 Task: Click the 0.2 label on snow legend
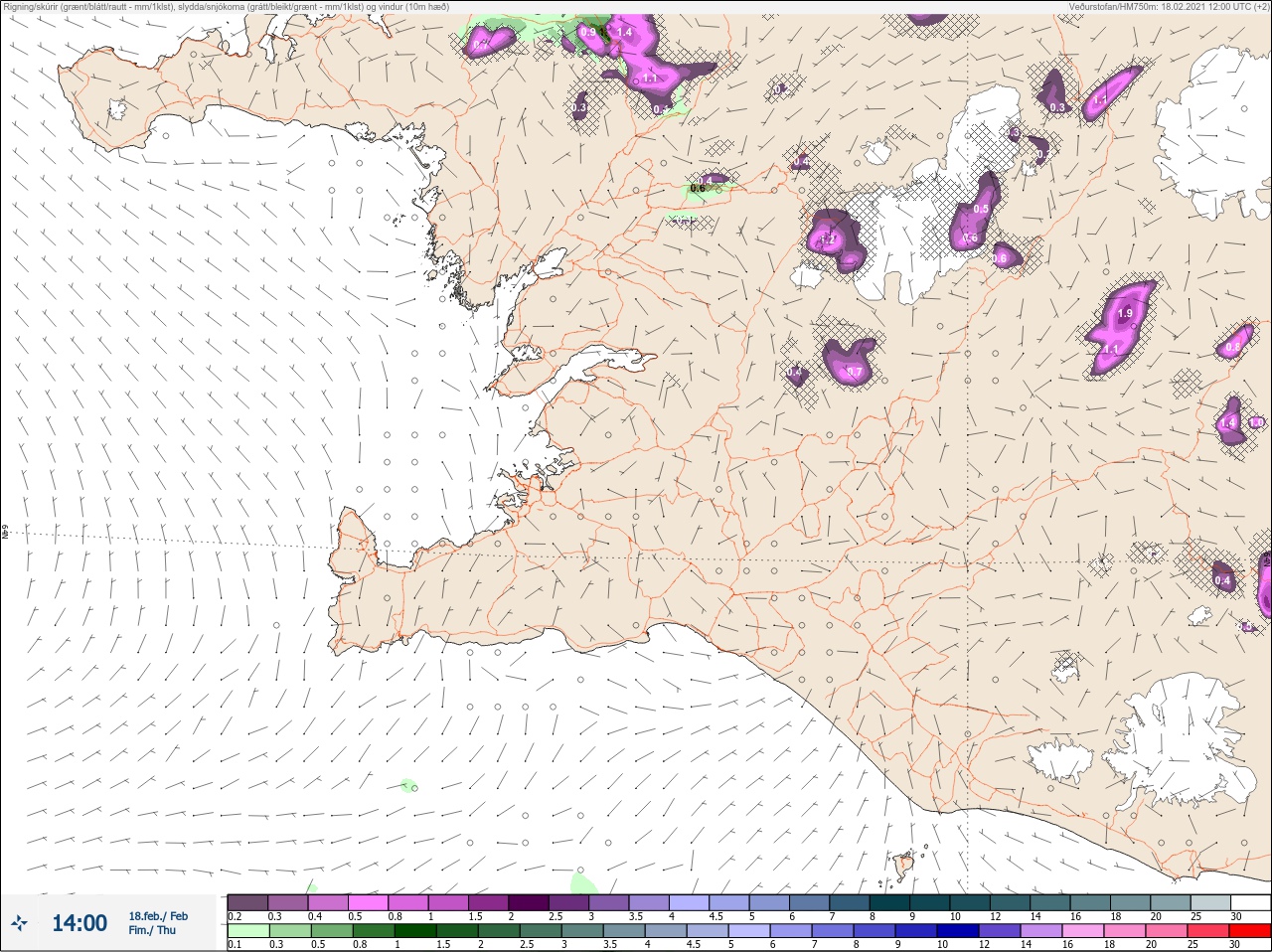[x=235, y=916]
